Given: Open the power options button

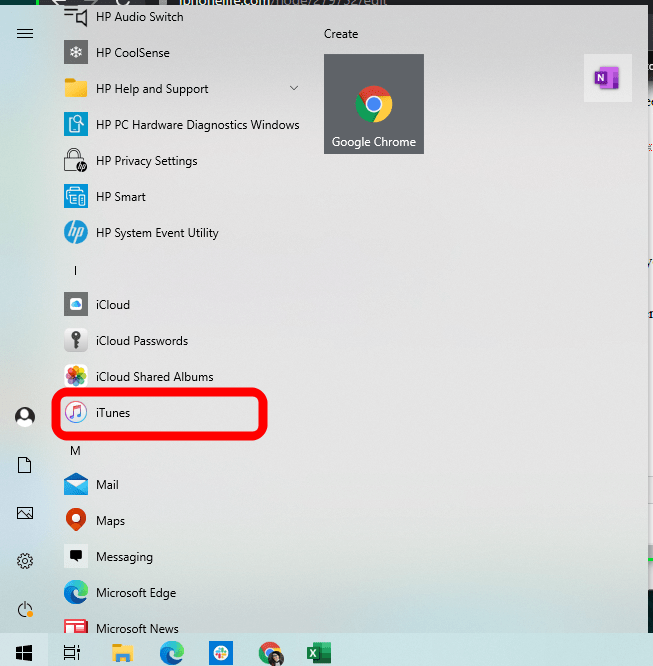Looking at the screenshot, I should (25, 610).
